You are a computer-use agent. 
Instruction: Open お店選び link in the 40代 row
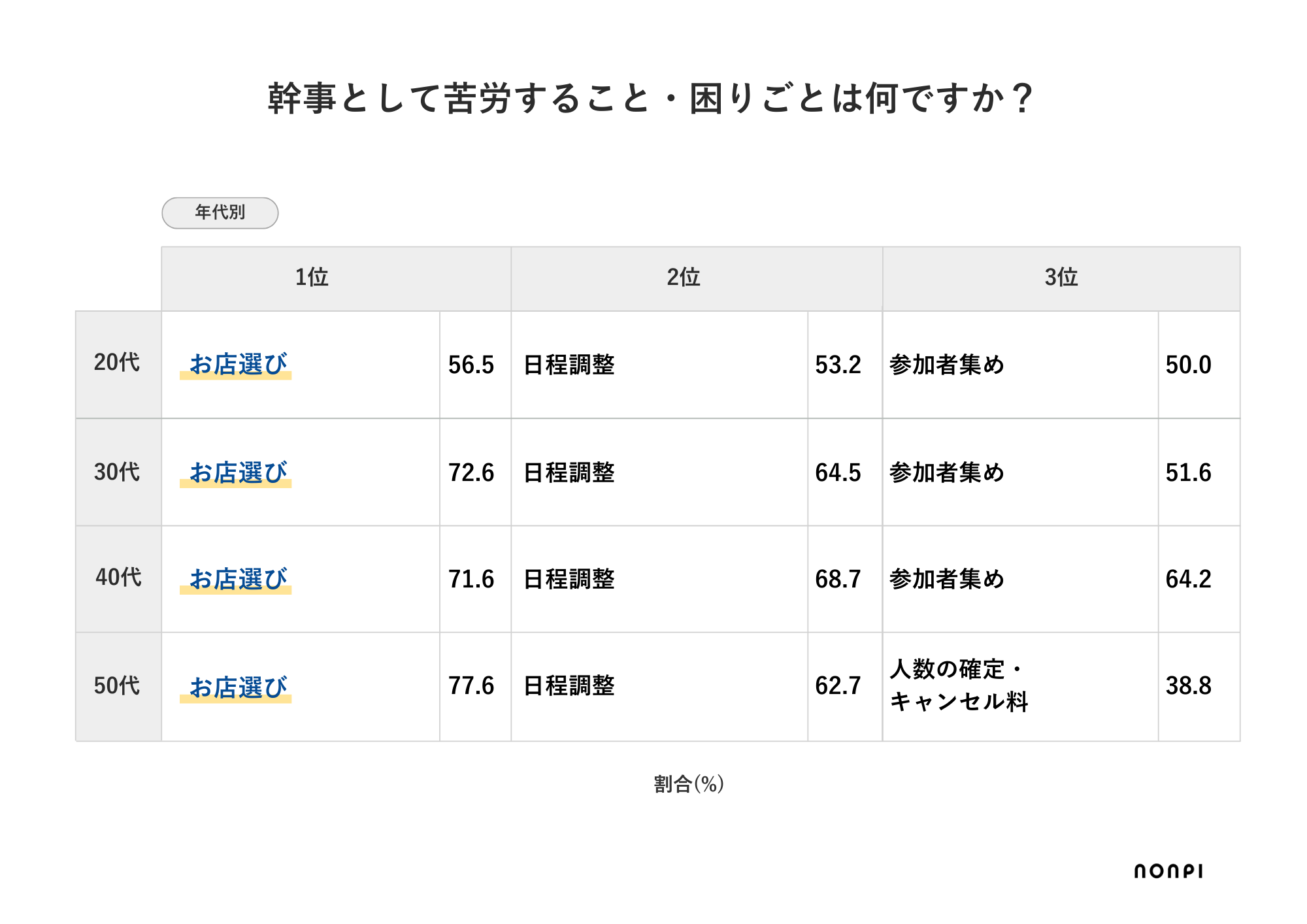[x=238, y=579]
